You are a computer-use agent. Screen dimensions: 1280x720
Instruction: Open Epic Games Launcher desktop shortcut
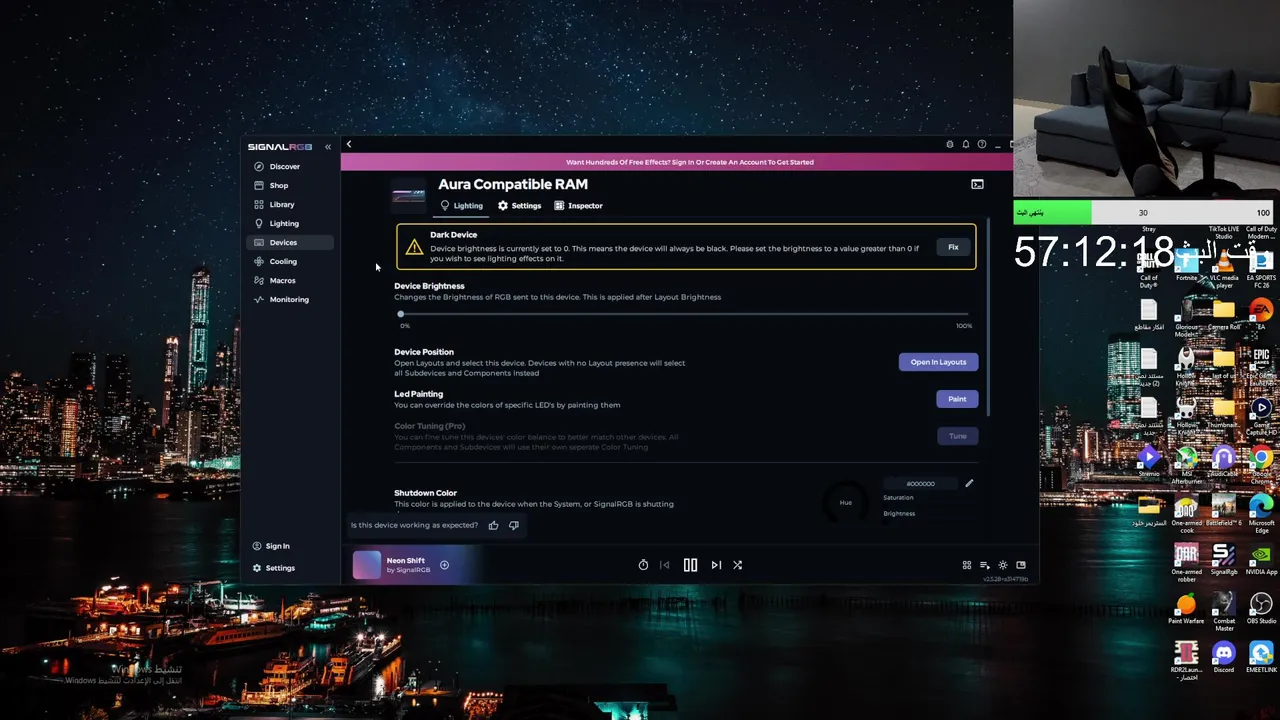[1261, 366]
